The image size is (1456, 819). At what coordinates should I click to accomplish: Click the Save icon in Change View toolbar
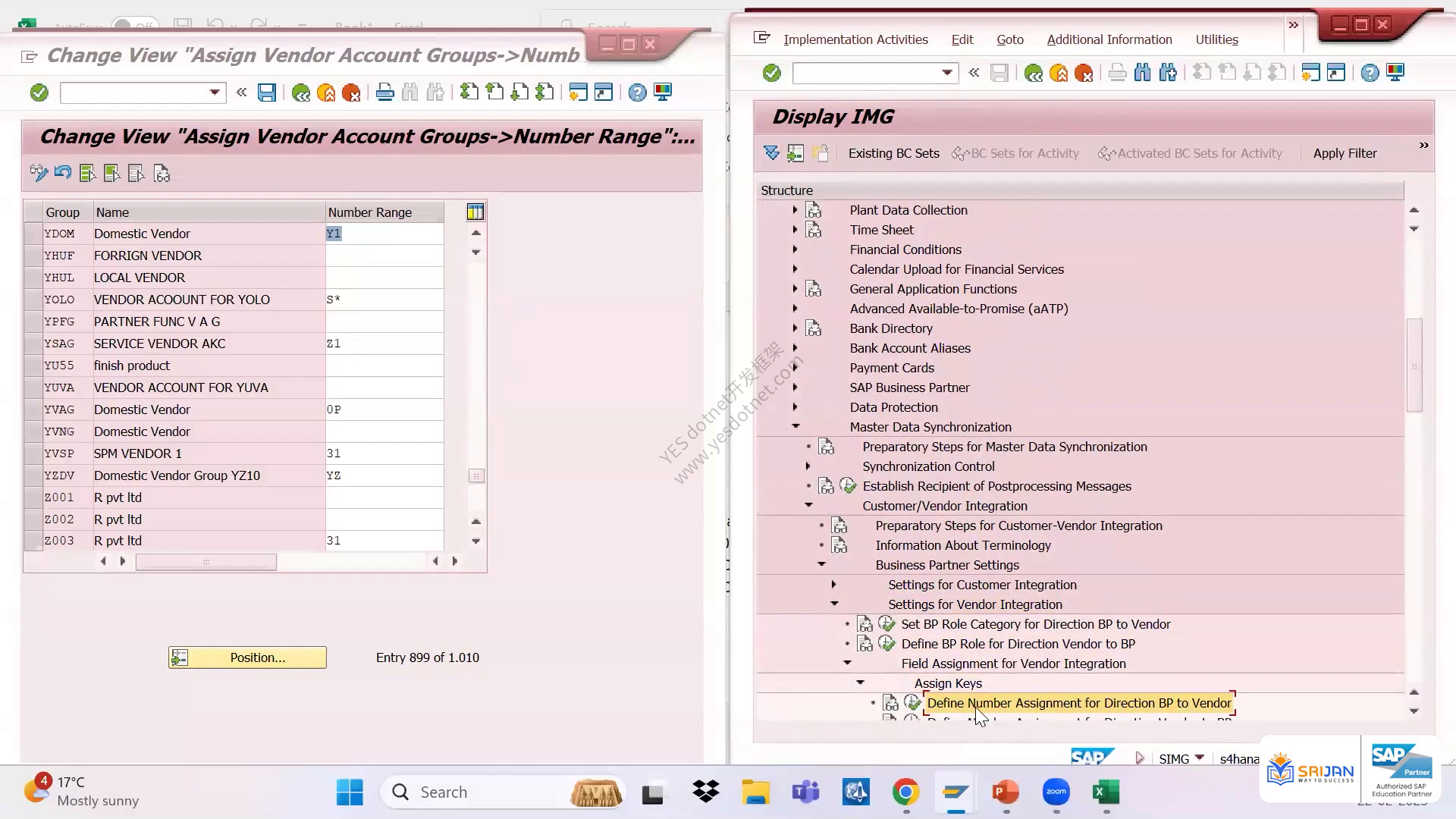267,93
